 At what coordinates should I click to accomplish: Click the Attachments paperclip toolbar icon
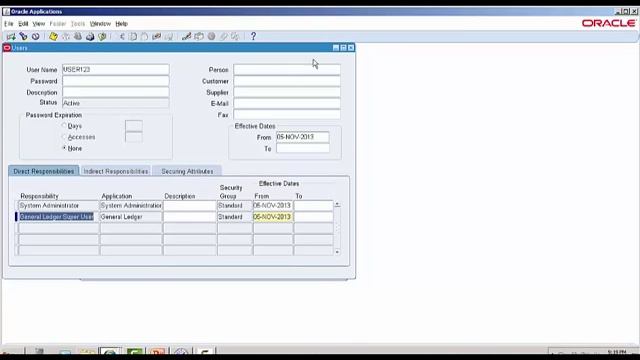223,37
